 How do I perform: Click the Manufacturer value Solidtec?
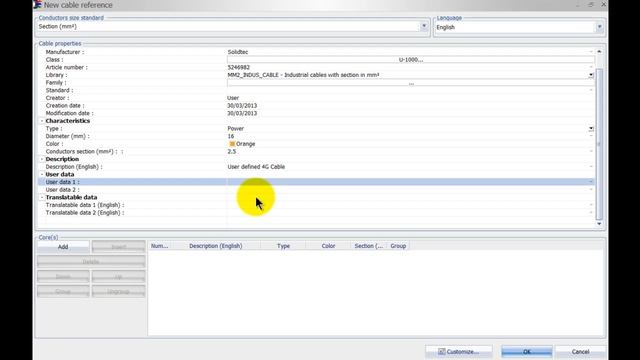click(238, 52)
